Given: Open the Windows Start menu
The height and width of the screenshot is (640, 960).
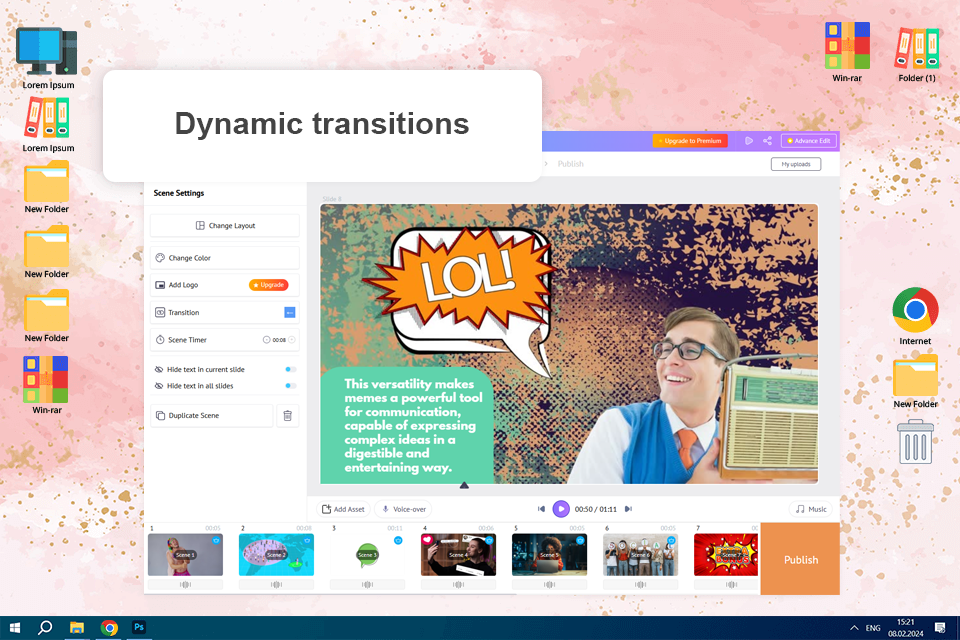Looking at the screenshot, I should 15,628.
